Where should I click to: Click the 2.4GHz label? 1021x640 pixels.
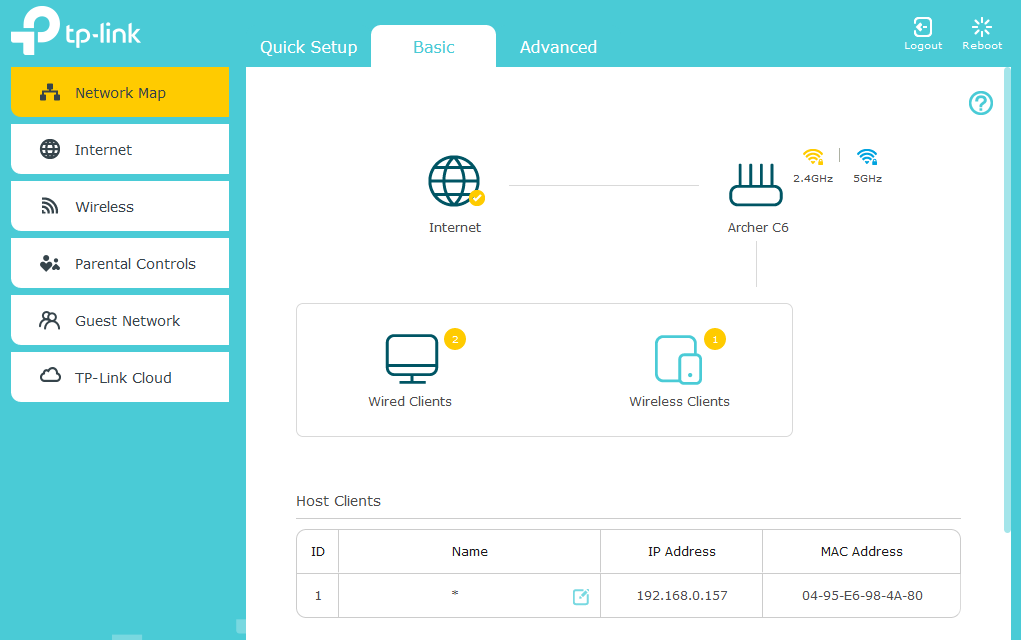pos(813,178)
